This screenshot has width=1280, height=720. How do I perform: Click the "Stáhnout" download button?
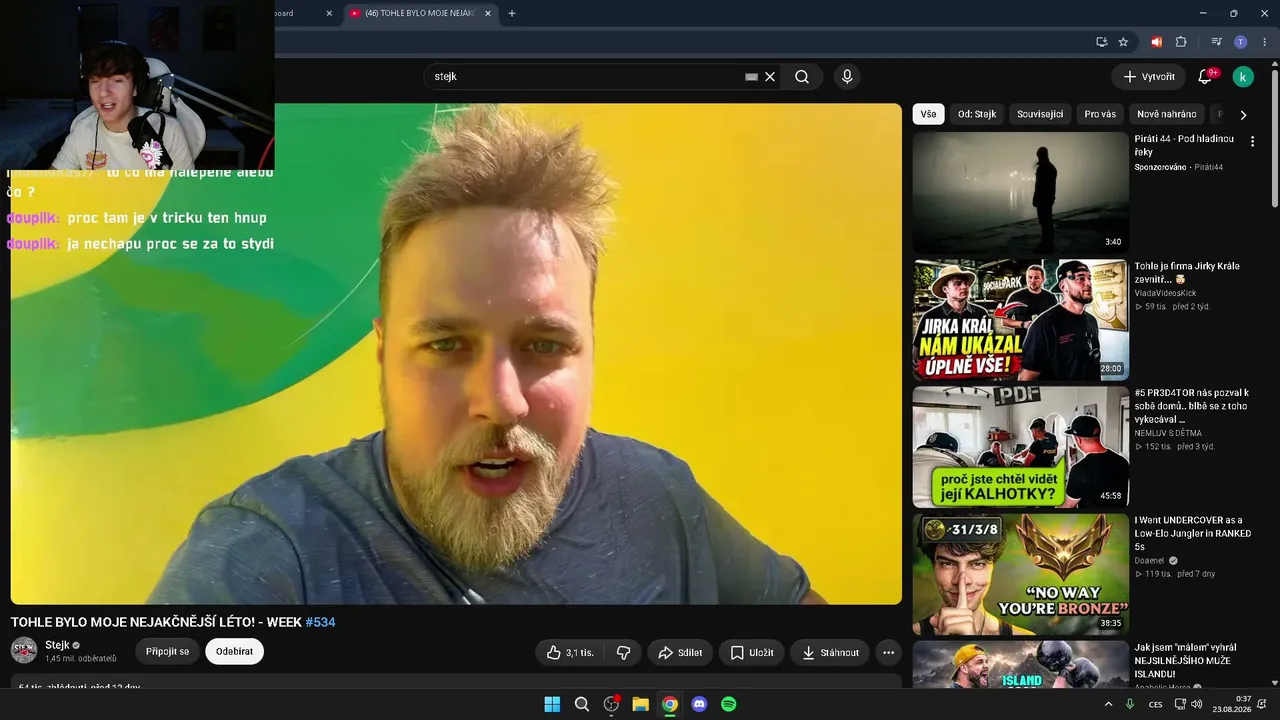(830, 653)
